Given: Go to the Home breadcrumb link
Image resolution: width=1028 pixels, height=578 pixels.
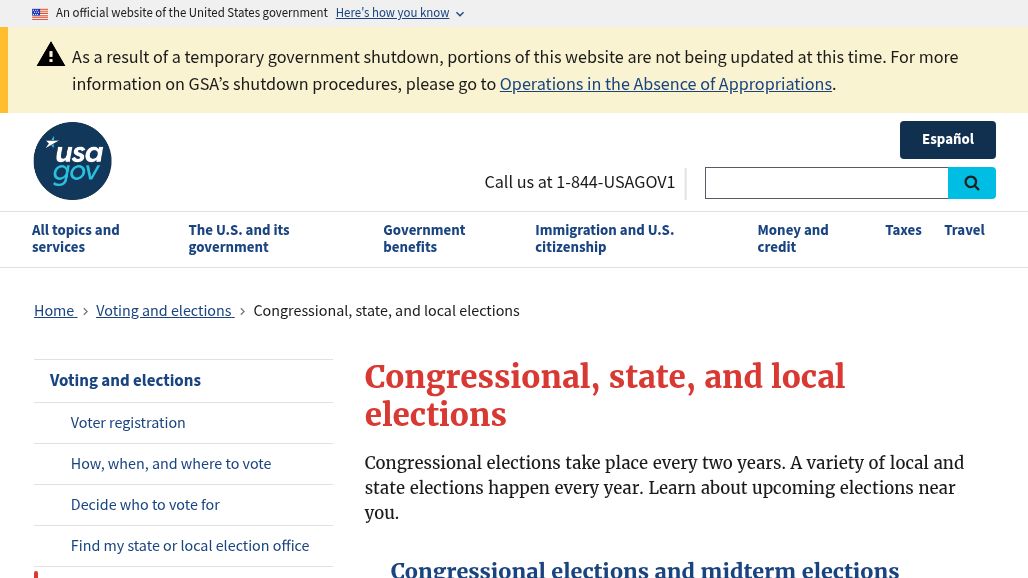Looking at the screenshot, I should click(x=54, y=311).
